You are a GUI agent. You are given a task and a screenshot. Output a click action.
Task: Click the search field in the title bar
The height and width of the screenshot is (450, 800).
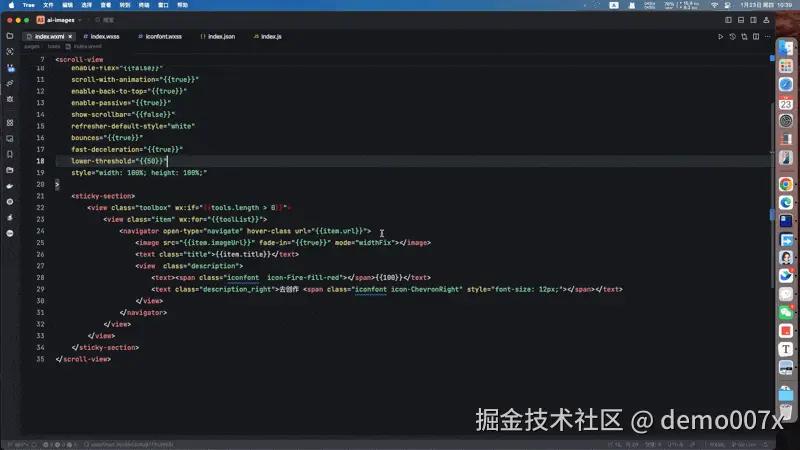pos(105,20)
